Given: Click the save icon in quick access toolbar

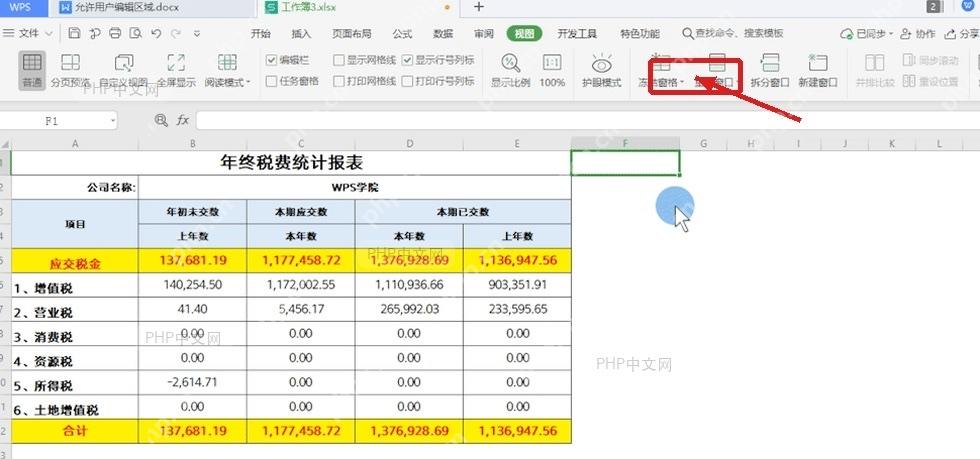Looking at the screenshot, I should [x=74, y=34].
